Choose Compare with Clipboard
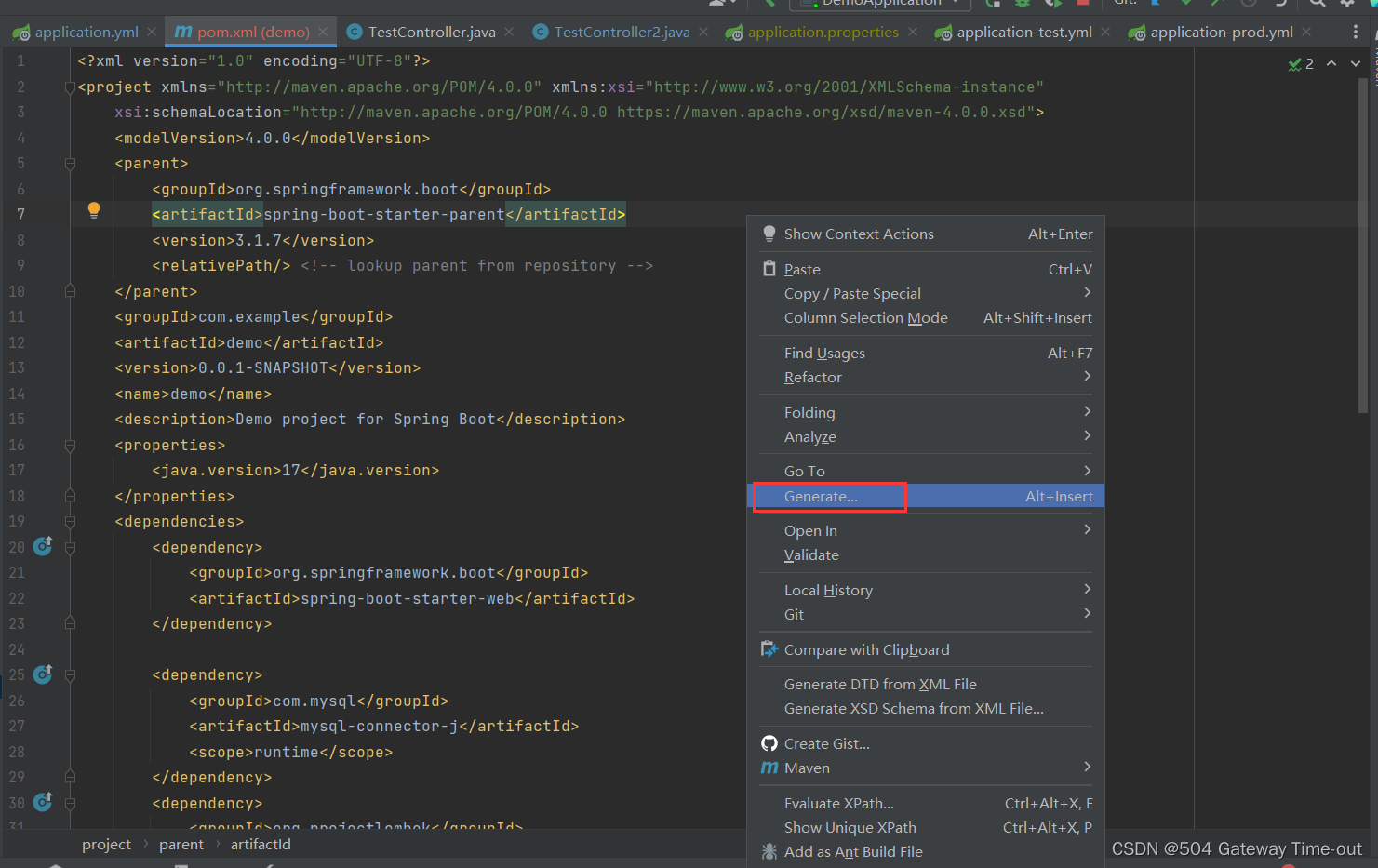 pos(926,650)
